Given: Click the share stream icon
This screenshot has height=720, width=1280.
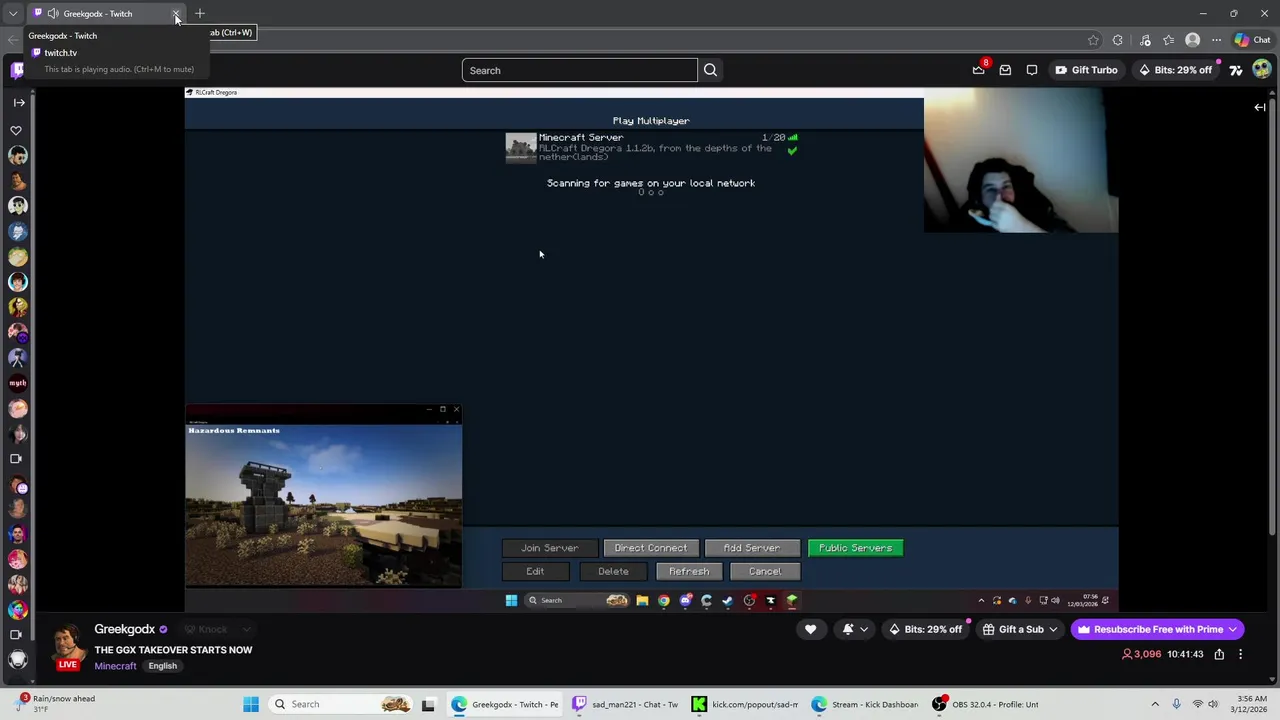Looking at the screenshot, I should pyautogui.click(x=1219, y=654).
